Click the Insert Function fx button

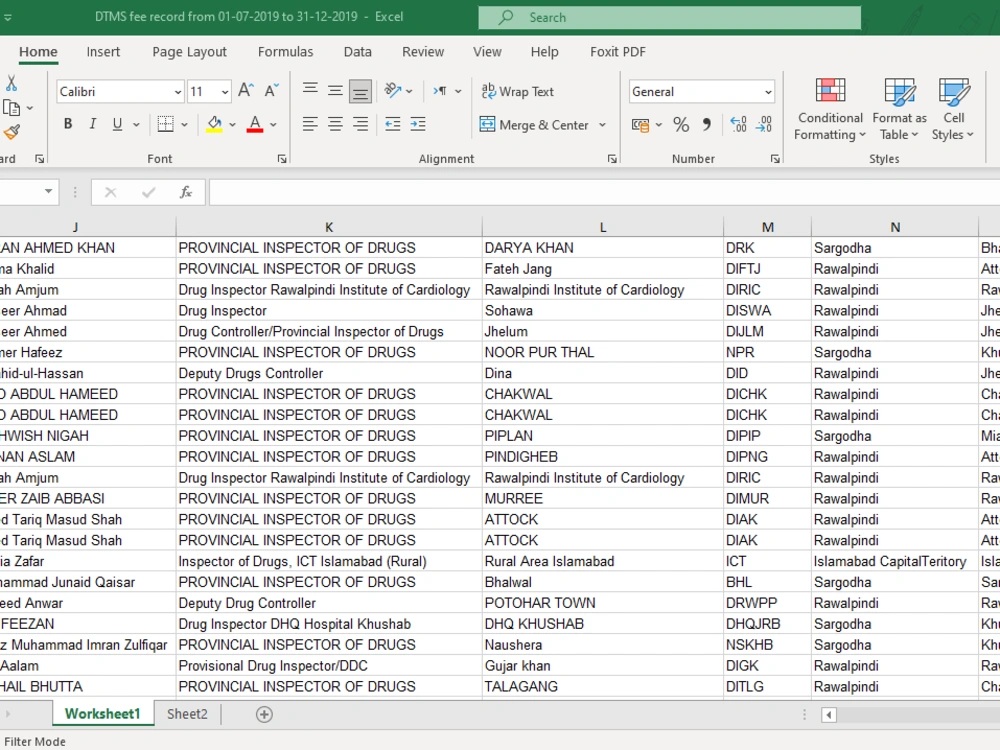point(186,192)
